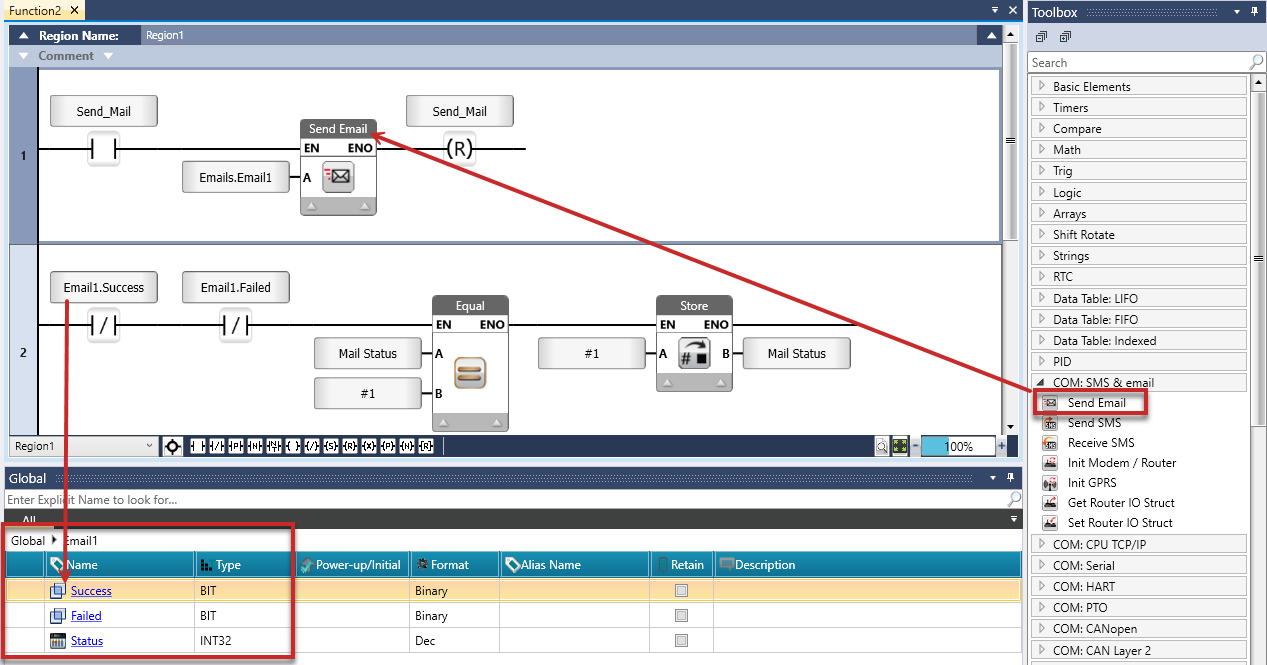Switch to the Function2 tab
Image resolution: width=1267 pixels, height=665 pixels.
(x=44, y=10)
